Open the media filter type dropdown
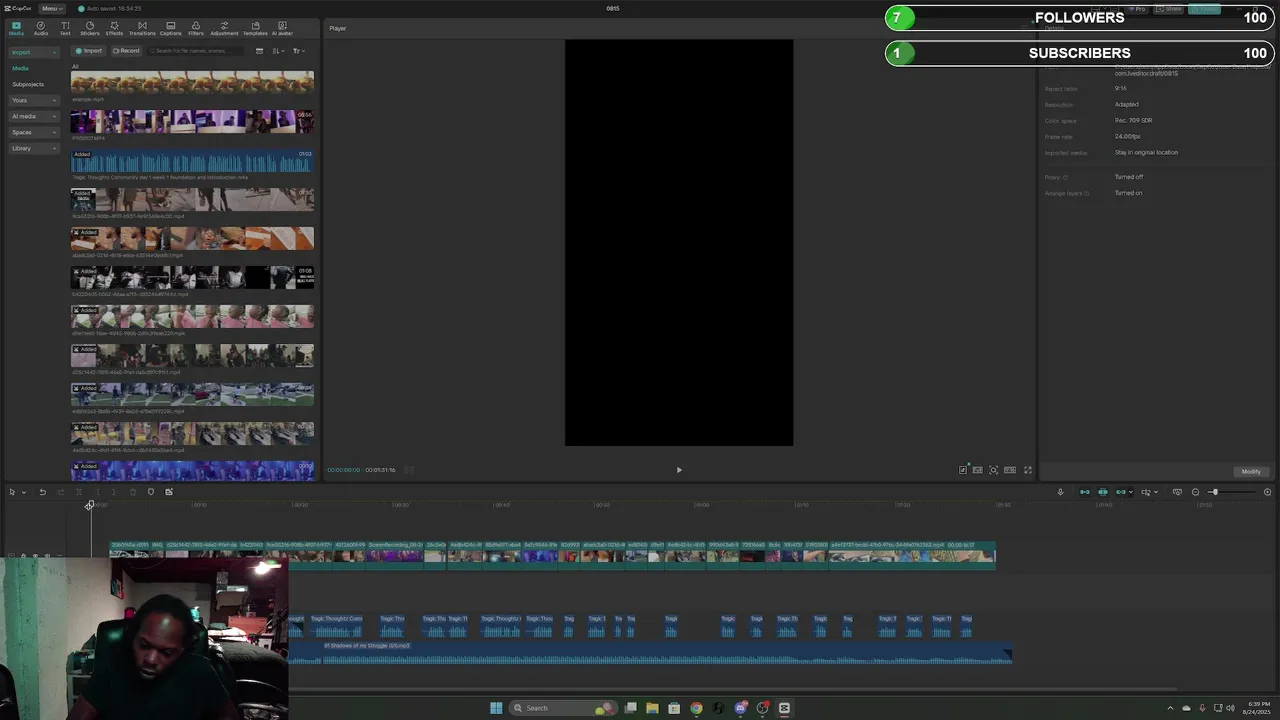This screenshot has width=1280, height=720. click(298, 51)
